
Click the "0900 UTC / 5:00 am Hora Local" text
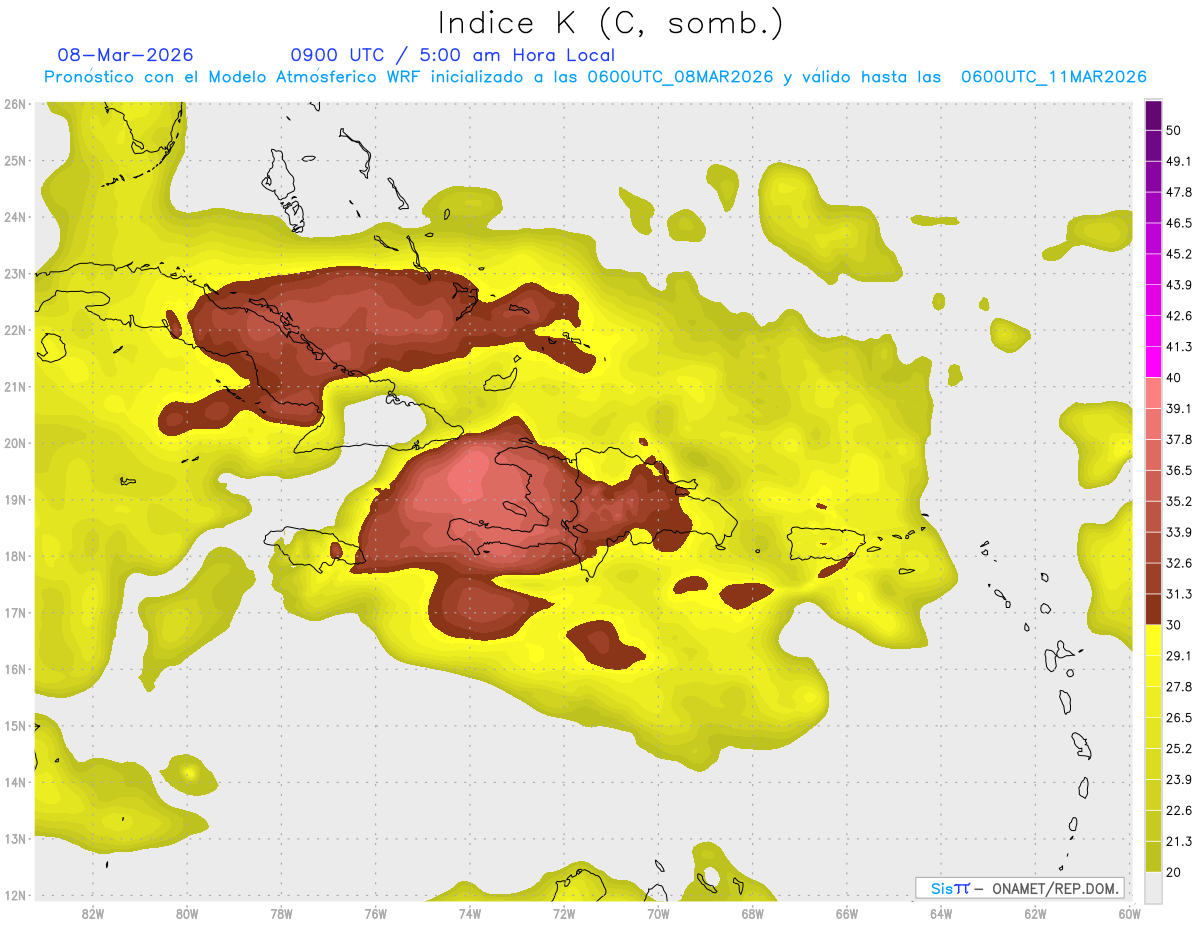coord(452,55)
